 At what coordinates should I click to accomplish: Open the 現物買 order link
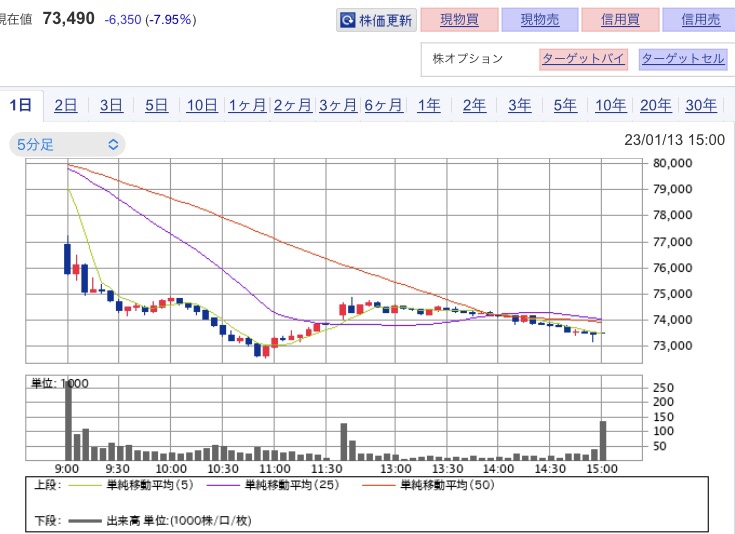pos(459,20)
